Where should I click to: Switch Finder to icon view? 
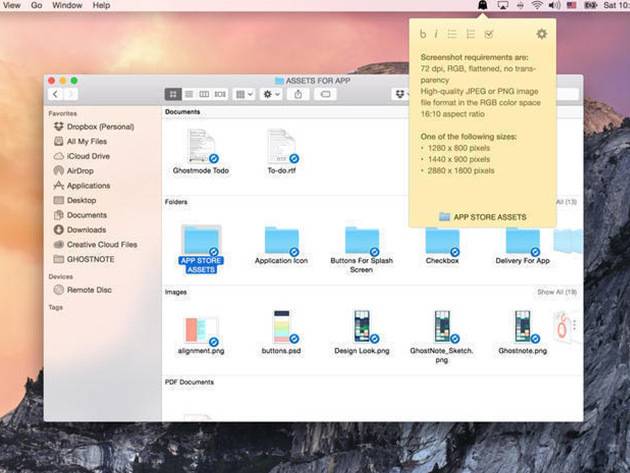pyautogui.click(x=173, y=94)
